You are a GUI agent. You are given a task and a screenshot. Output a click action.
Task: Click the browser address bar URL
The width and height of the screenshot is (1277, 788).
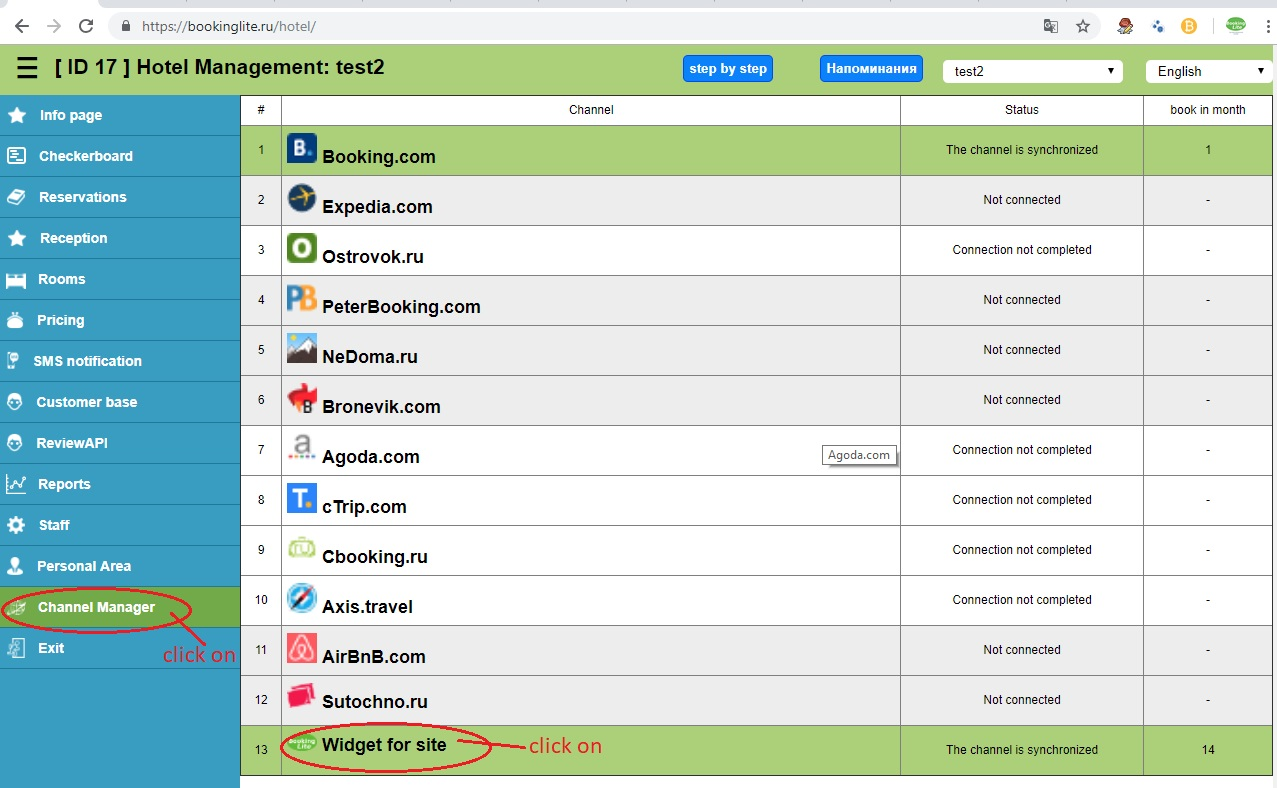(x=230, y=26)
